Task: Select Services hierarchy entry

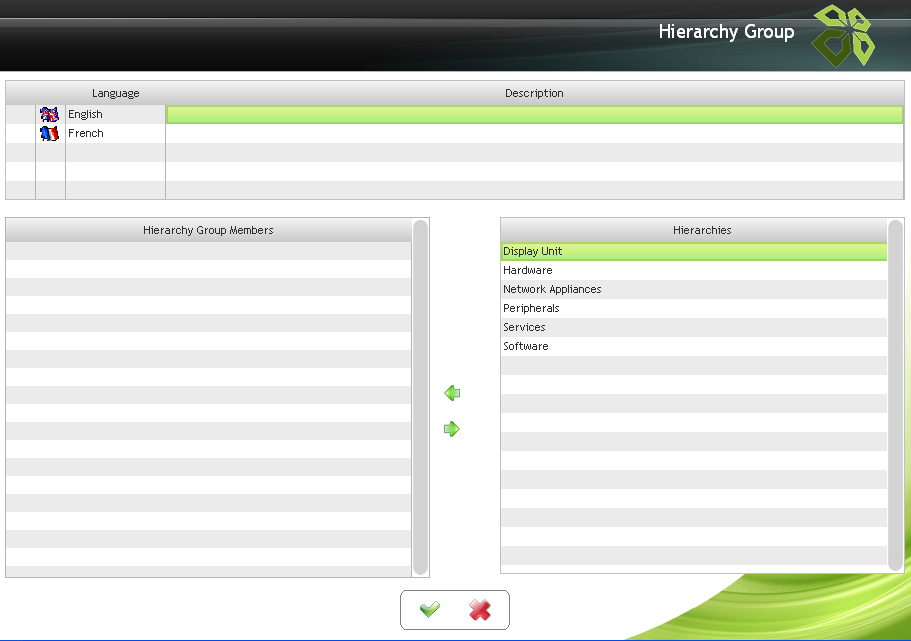Action: point(524,327)
